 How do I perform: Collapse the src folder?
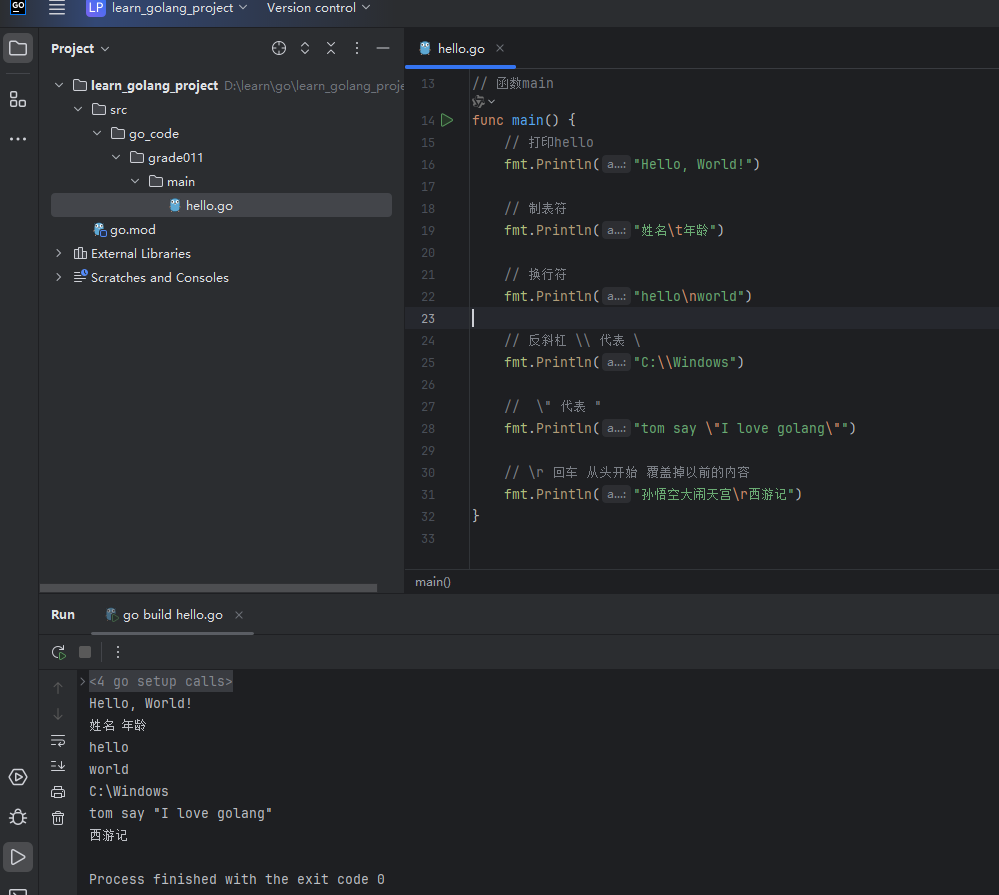(78, 109)
